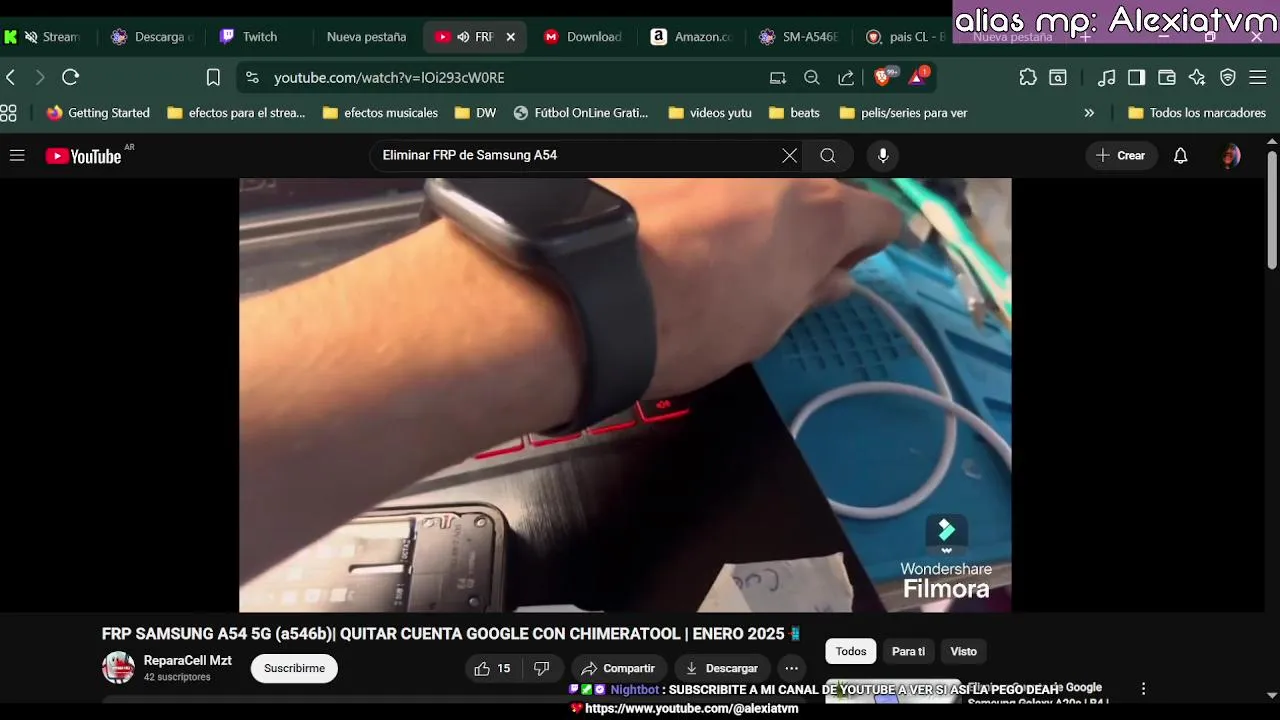Open Brave Shields lion icon
This screenshot has width=1280, height=720.
tap(883, 76)
